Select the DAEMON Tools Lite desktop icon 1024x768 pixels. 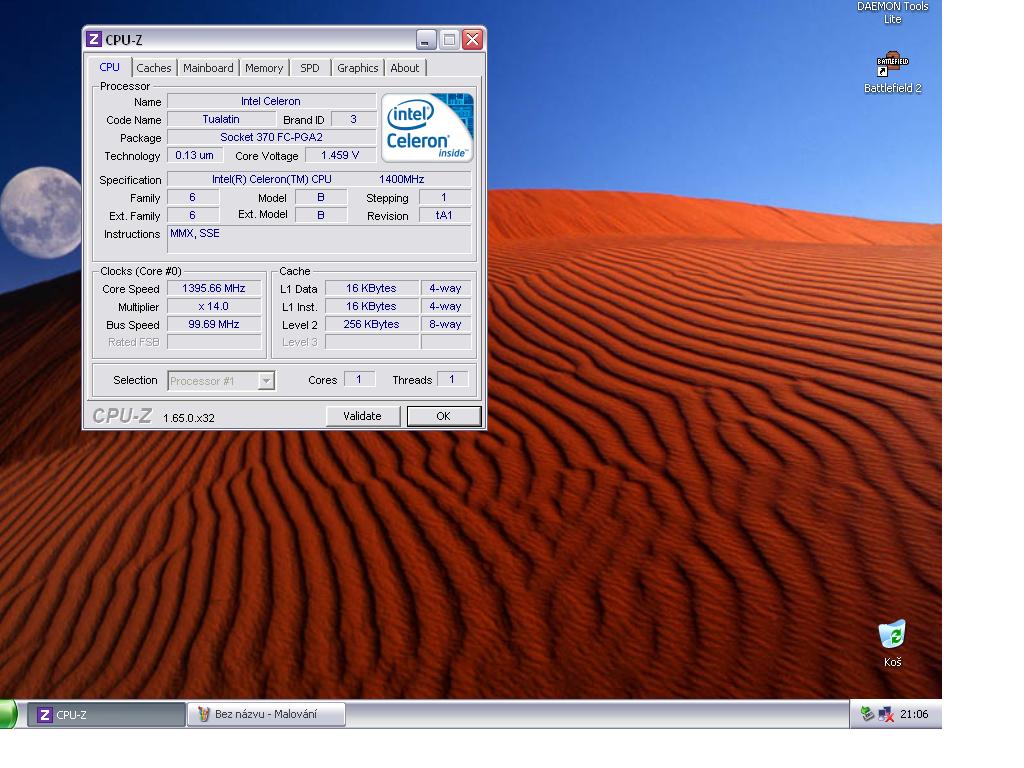click(x=892, y=12)
